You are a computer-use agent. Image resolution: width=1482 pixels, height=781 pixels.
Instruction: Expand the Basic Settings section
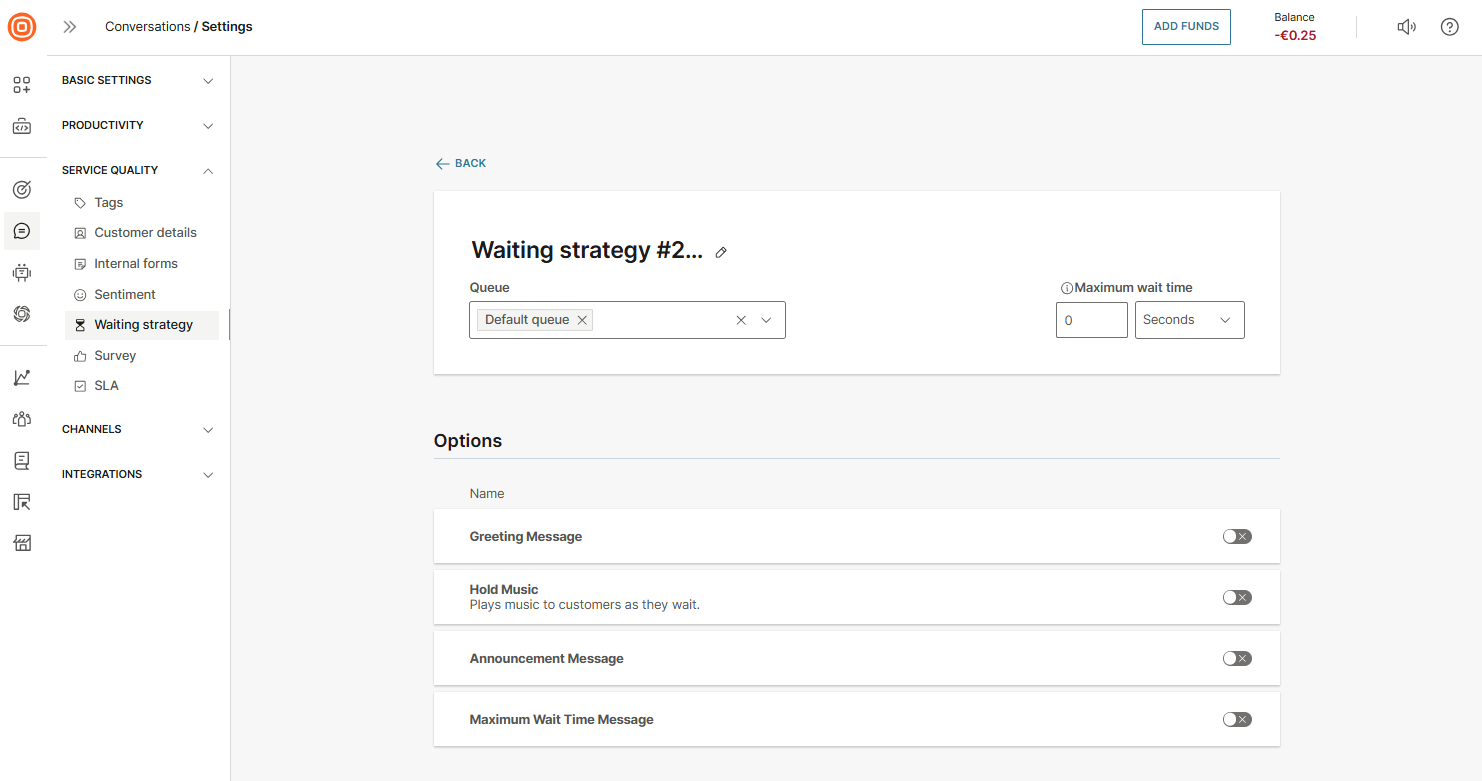(x=138, y=80)
